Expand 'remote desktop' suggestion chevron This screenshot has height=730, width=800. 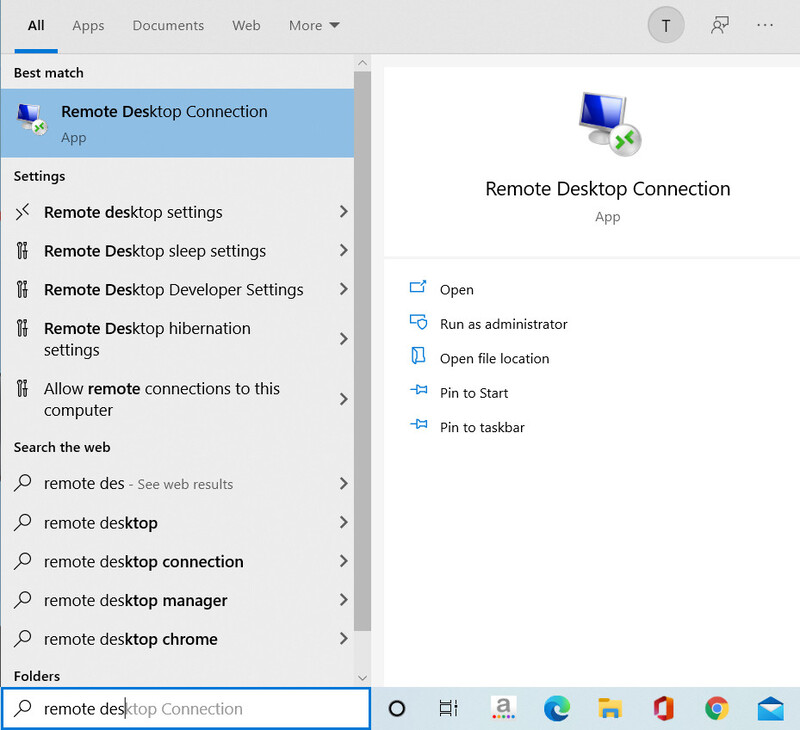pyautogui.click(x=344, y=522)
